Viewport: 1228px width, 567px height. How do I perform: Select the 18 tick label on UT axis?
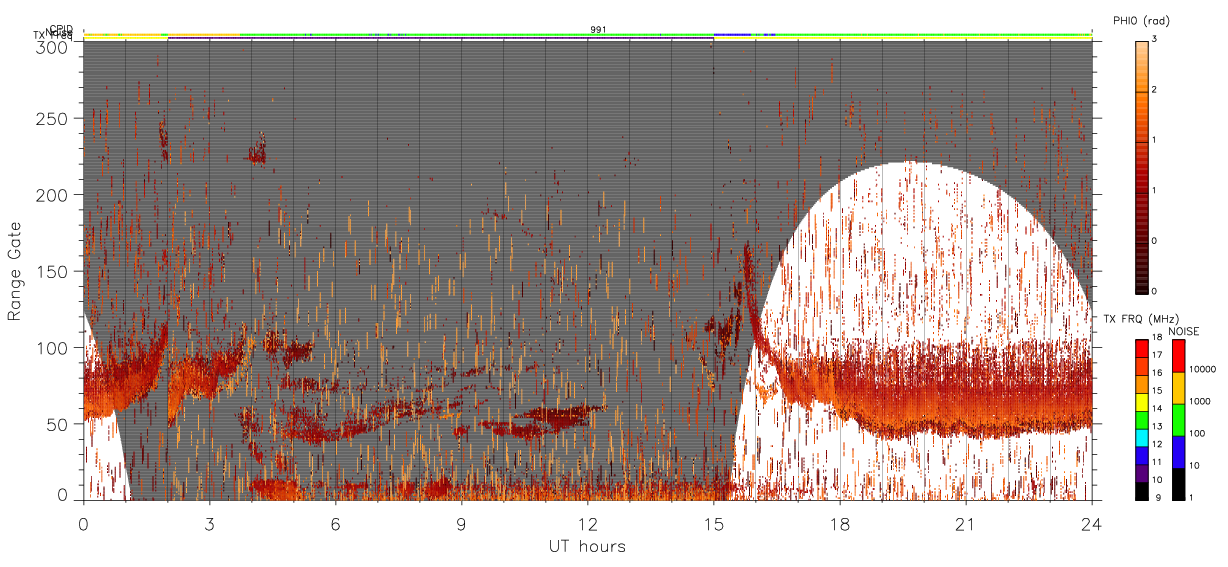(x=839, y=524)
